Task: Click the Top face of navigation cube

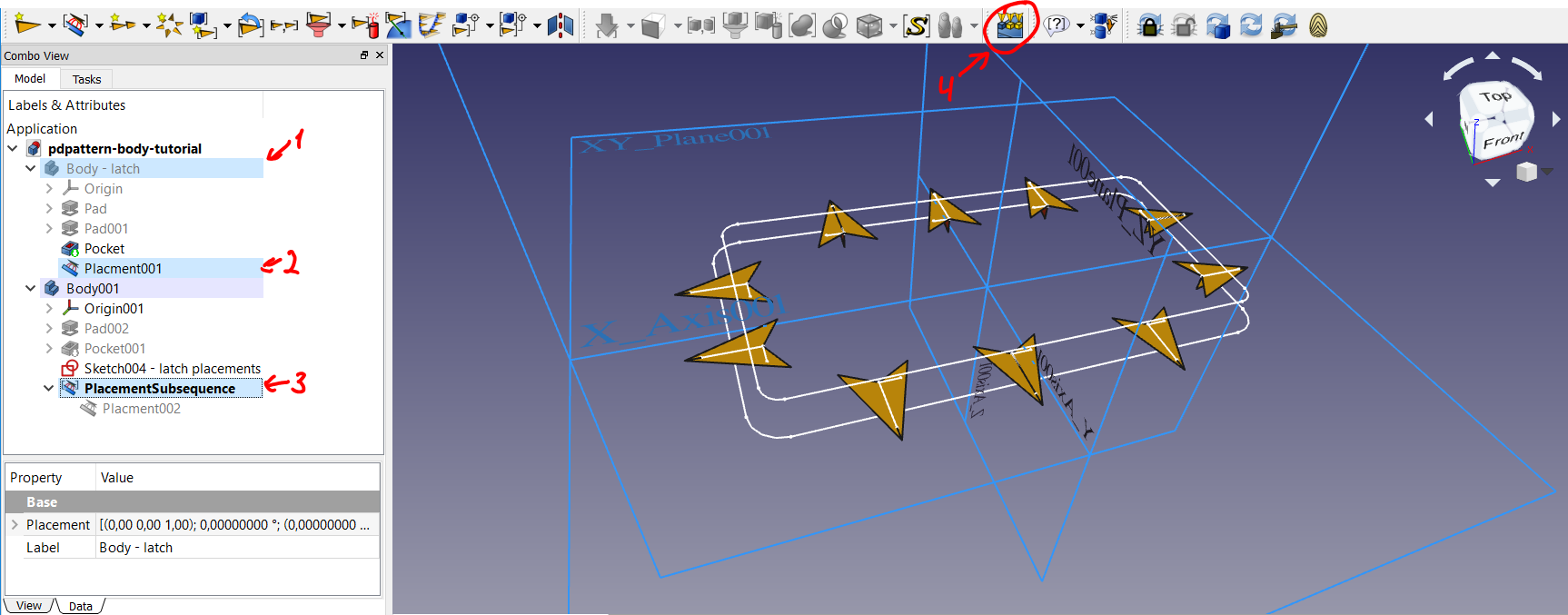Action: [x=1494, y=96]
